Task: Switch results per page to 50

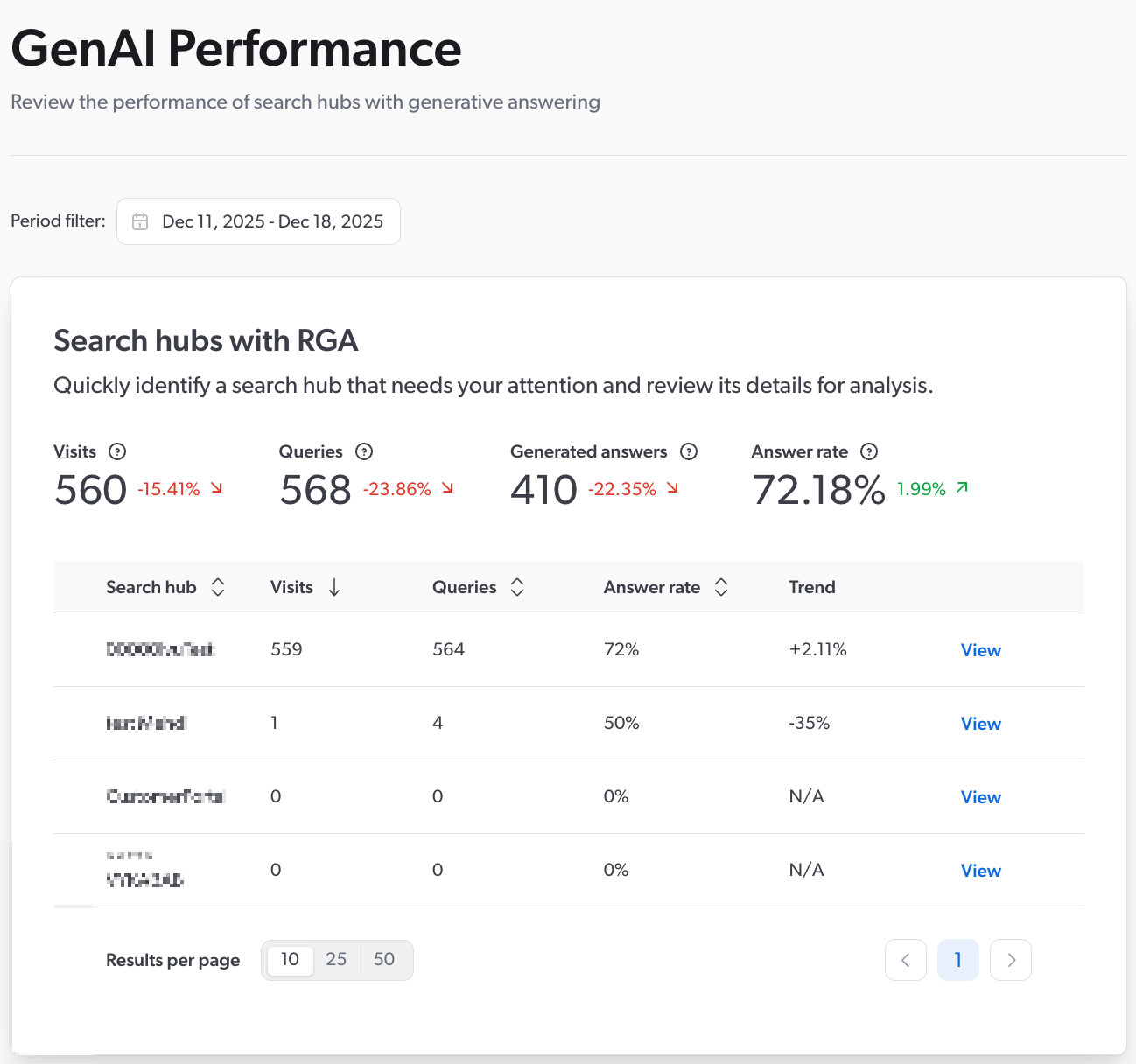Action: (384, 959)
